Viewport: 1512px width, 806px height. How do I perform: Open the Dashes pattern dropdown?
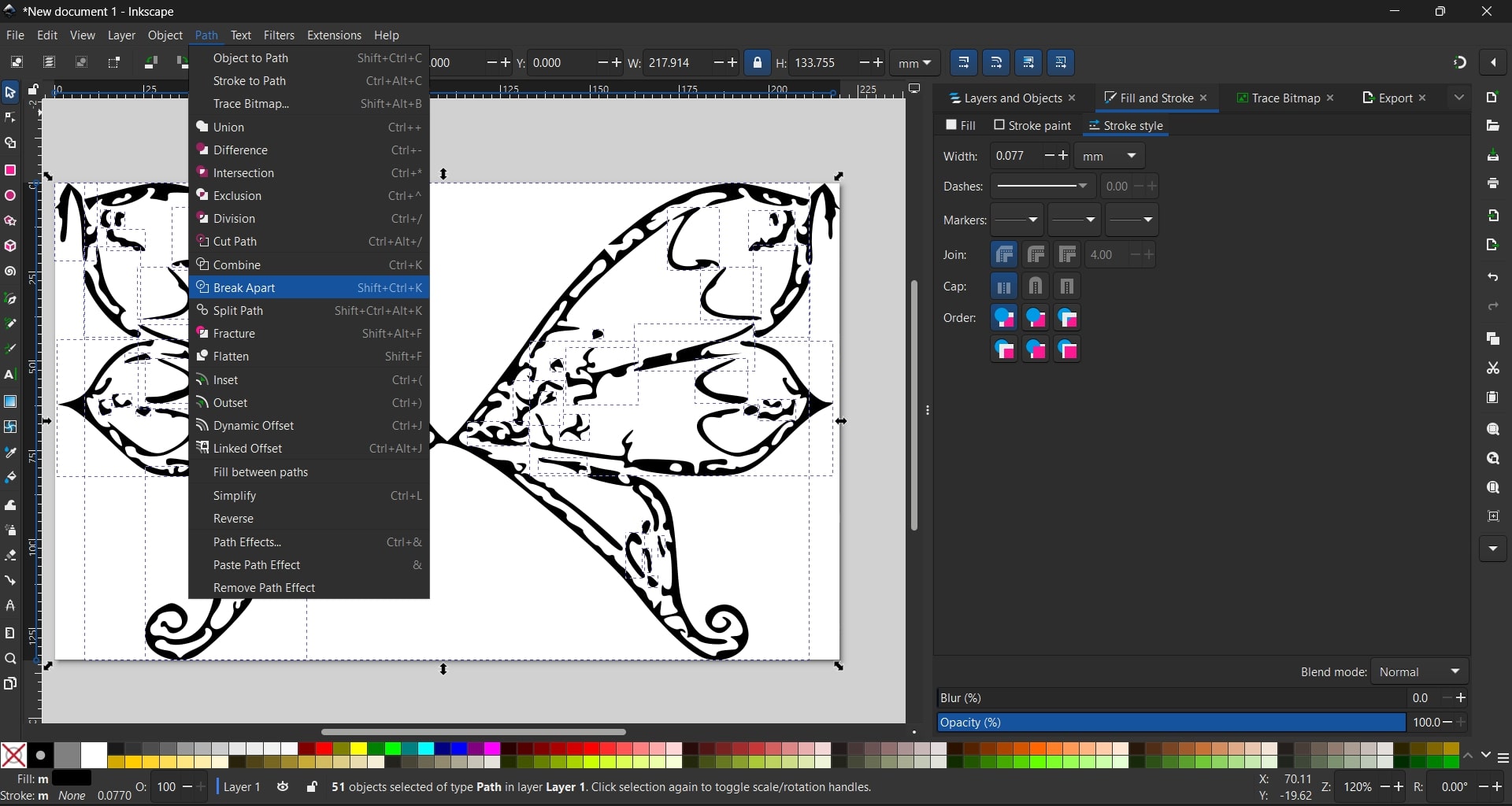click(1042, 187)
